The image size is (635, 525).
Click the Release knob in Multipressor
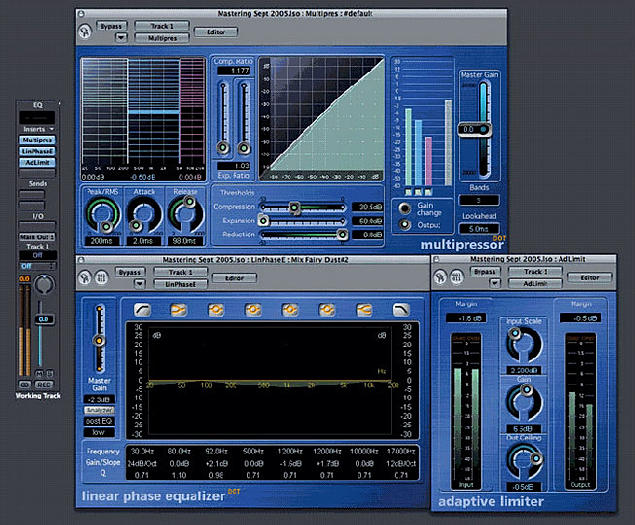pos(185,215)
